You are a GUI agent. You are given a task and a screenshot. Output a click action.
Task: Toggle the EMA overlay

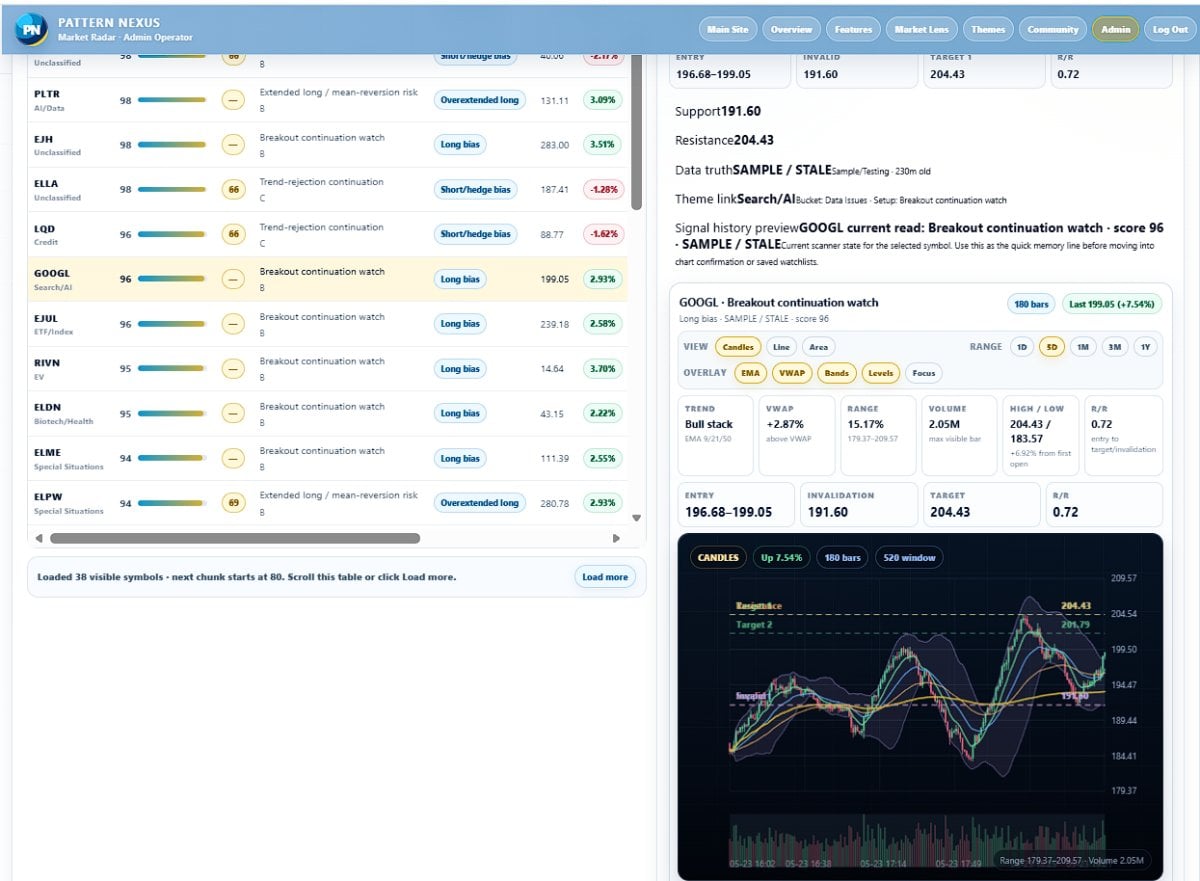749,373
